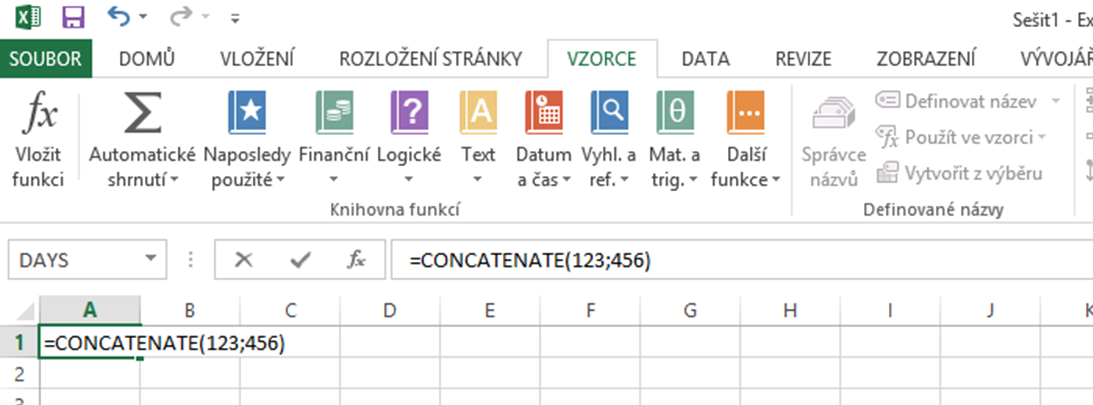1093x405 pixels.
Task: Switch to the VLOŽENÍ ribbon tab
Action: click(257, 59)
